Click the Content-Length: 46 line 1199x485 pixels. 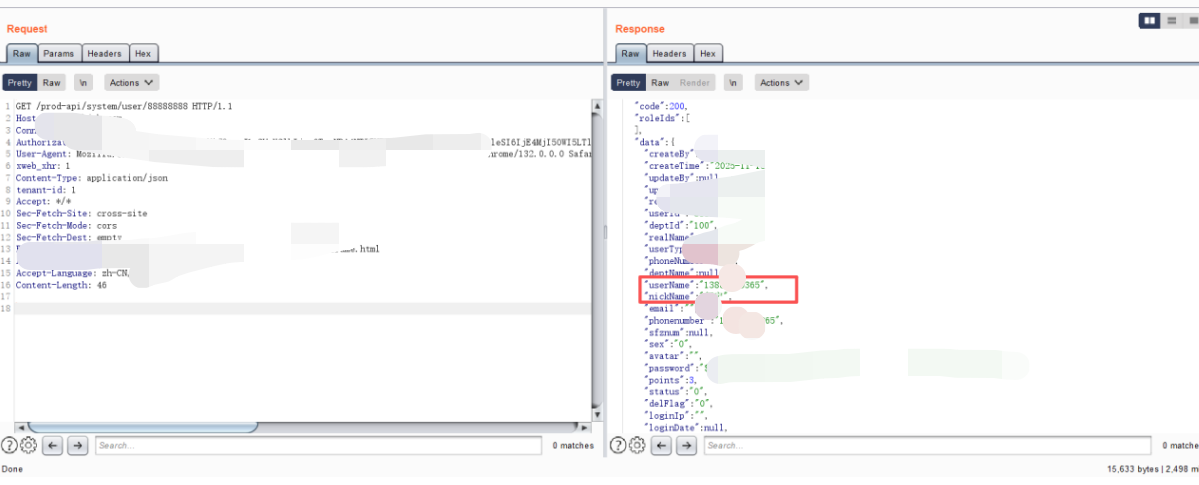[x=61, y=285]
